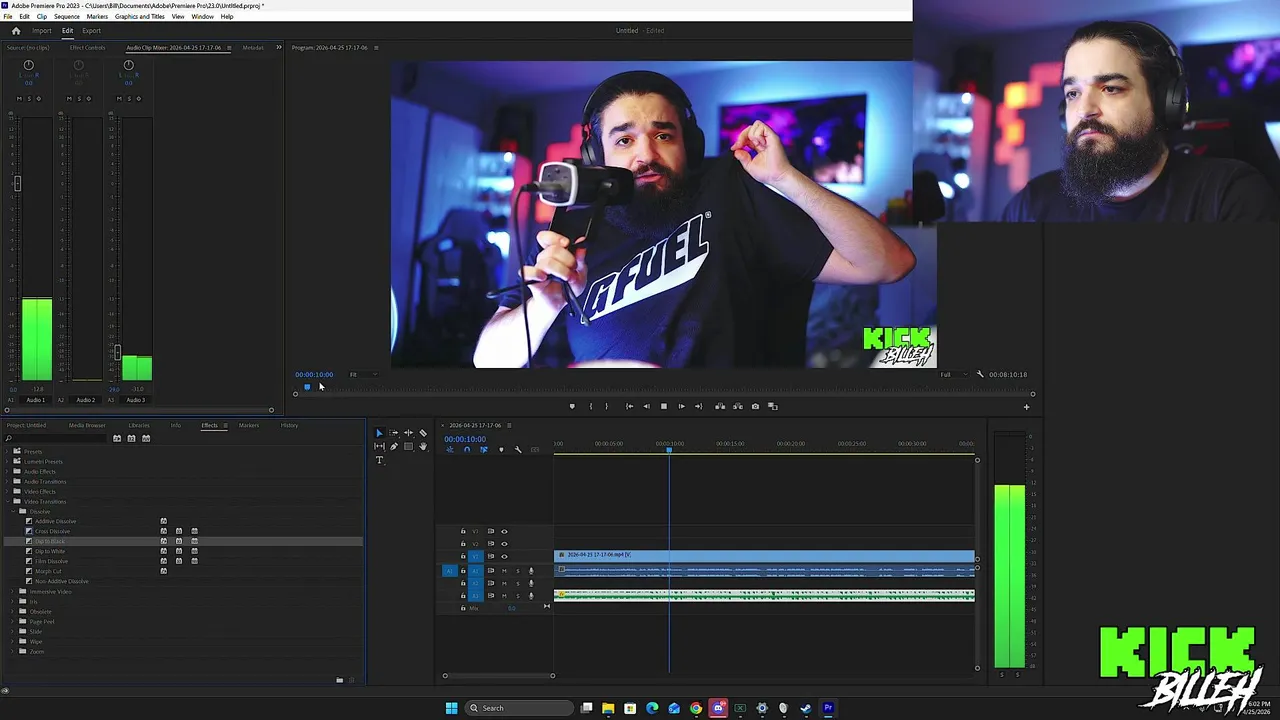The image size is (1280, 720).
Task: Select the Slip tool
Action: (x=379, y=447)
